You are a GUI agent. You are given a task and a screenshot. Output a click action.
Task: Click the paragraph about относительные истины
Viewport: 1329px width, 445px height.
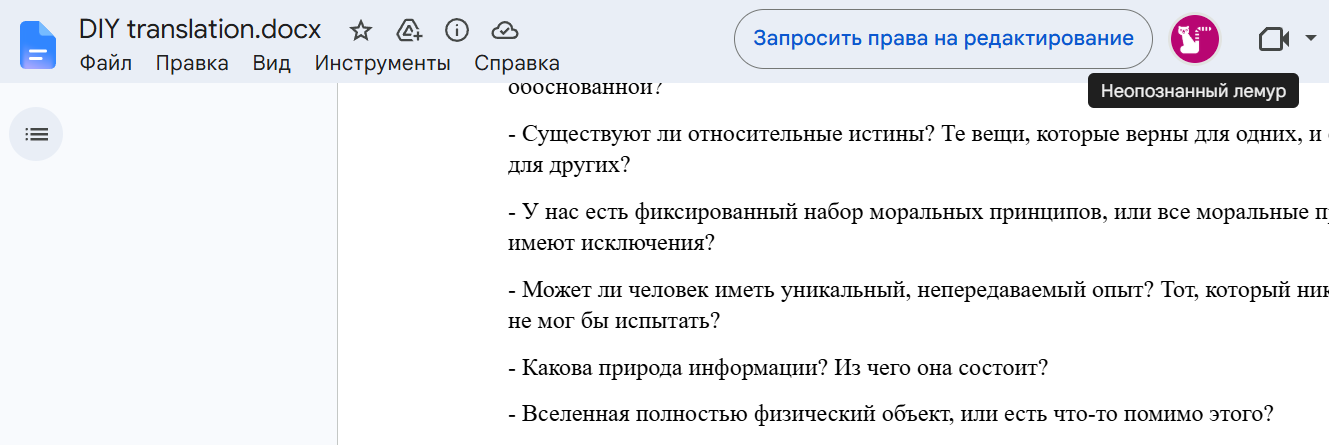[918, 151]
